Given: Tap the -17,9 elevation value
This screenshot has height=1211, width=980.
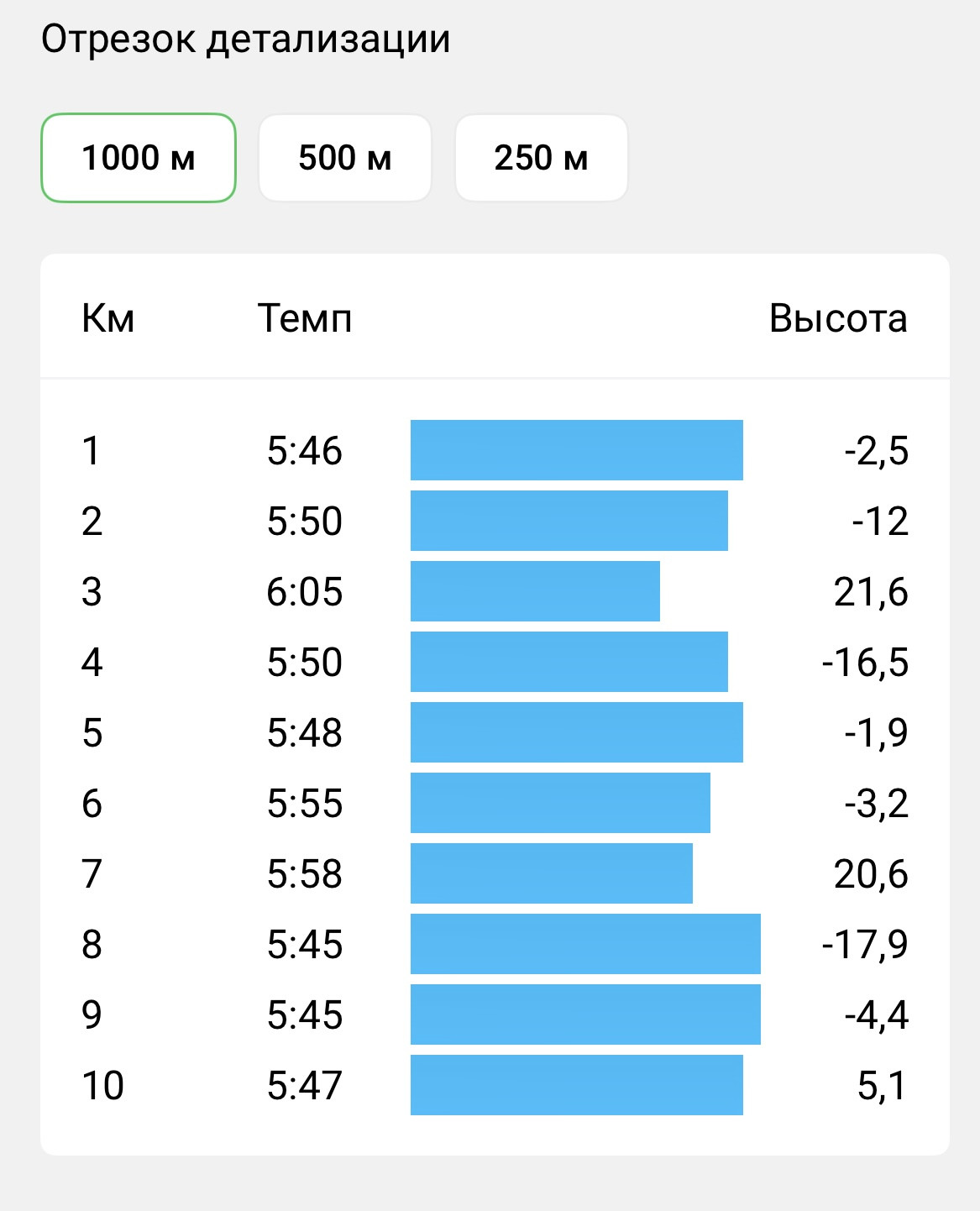Looking at the screenshot, I should coord(865,945).
